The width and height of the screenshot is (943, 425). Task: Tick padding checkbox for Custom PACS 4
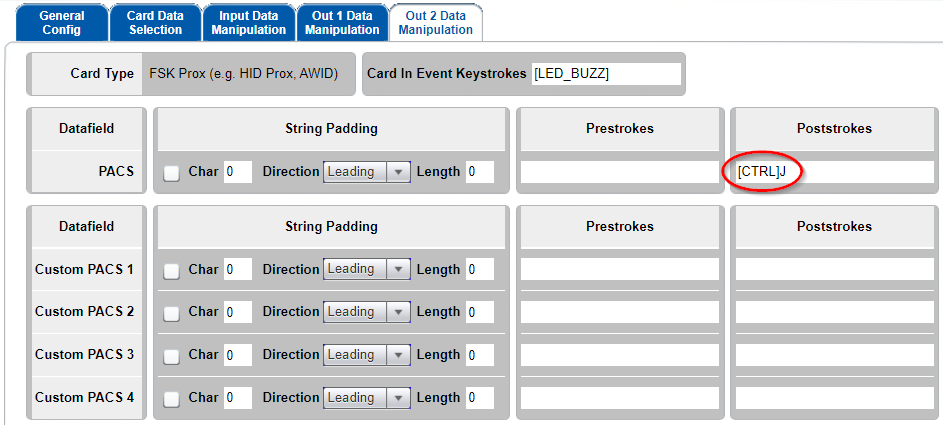pyautogui.click(x=172, y=399)
